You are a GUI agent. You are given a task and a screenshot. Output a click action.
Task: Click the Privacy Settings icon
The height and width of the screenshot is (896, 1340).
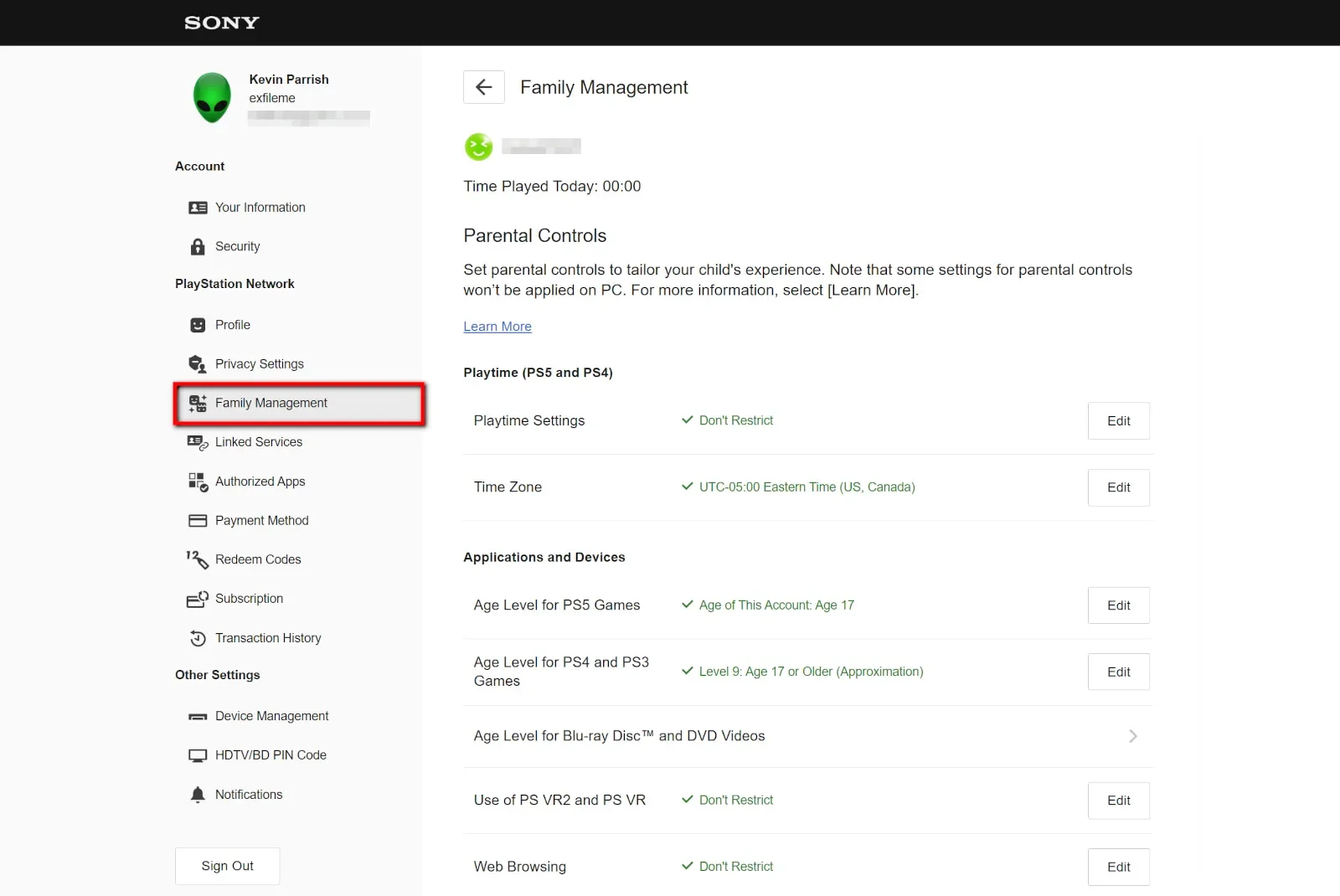click(x=197, y=363)
